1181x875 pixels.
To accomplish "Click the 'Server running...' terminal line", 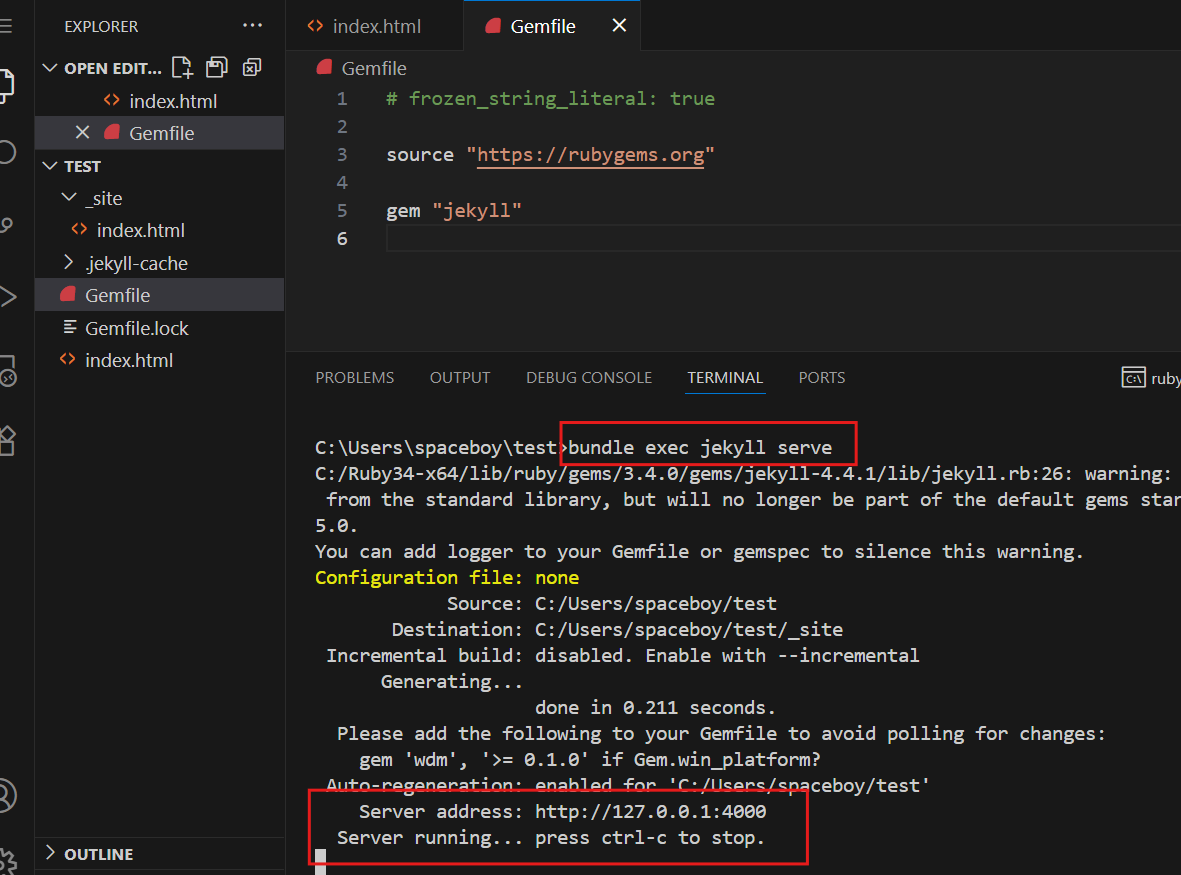I will point(551,837).
